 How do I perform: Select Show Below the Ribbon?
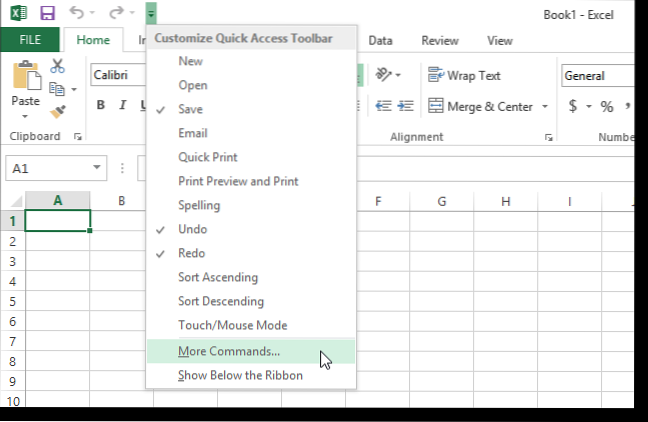[x=251, y=375]
